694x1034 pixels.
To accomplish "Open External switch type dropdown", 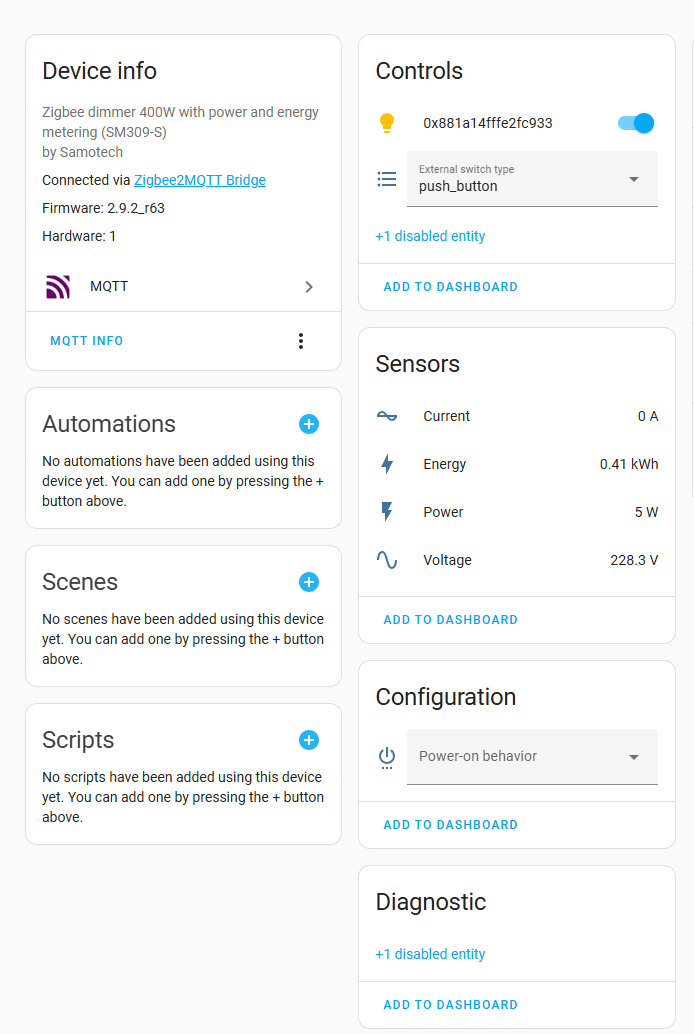I will click(532, 179).
